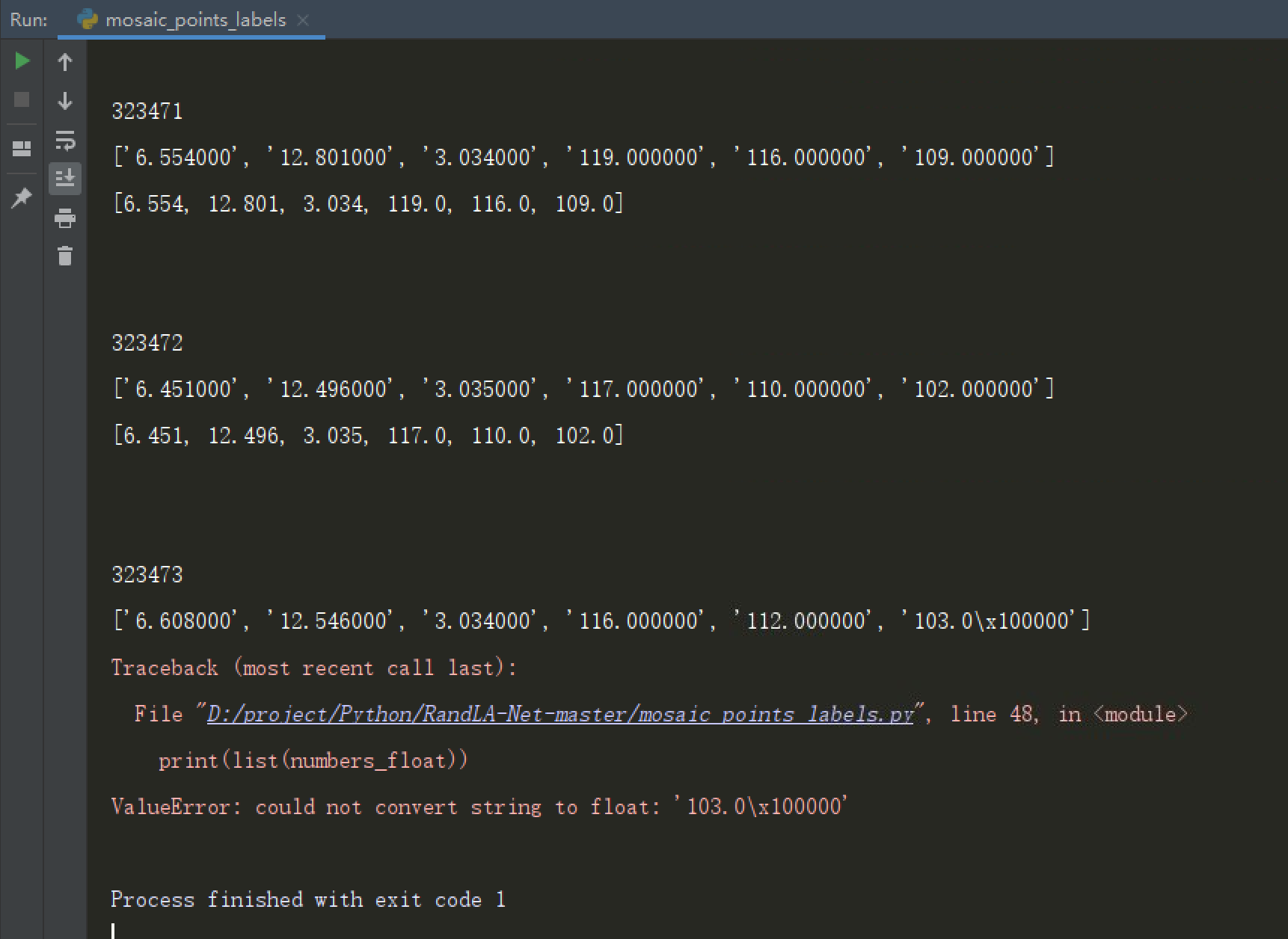Image resolution: width=1288 pixels, height=939 pixels.
Task: Click the output entry 323471
Action: coord(147,111)
